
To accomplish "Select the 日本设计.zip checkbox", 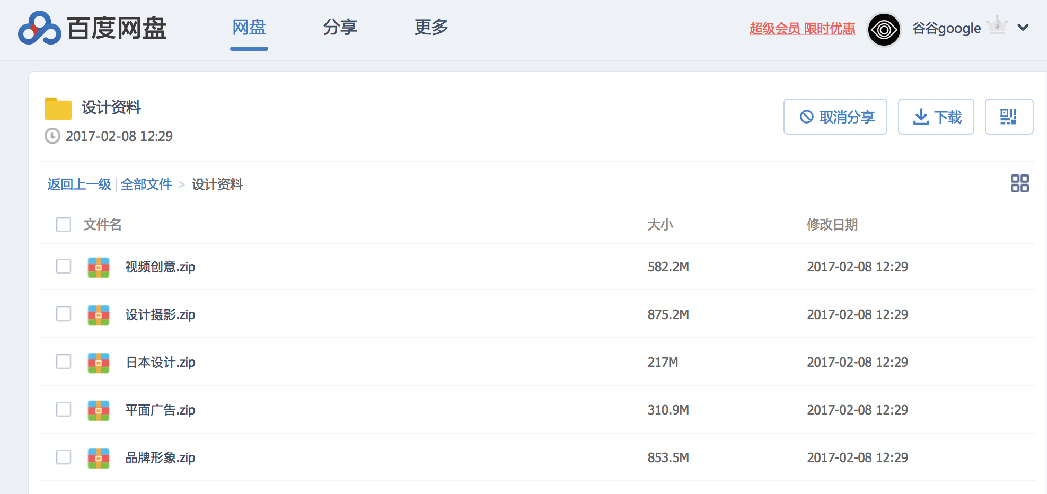I will point(63,362).
